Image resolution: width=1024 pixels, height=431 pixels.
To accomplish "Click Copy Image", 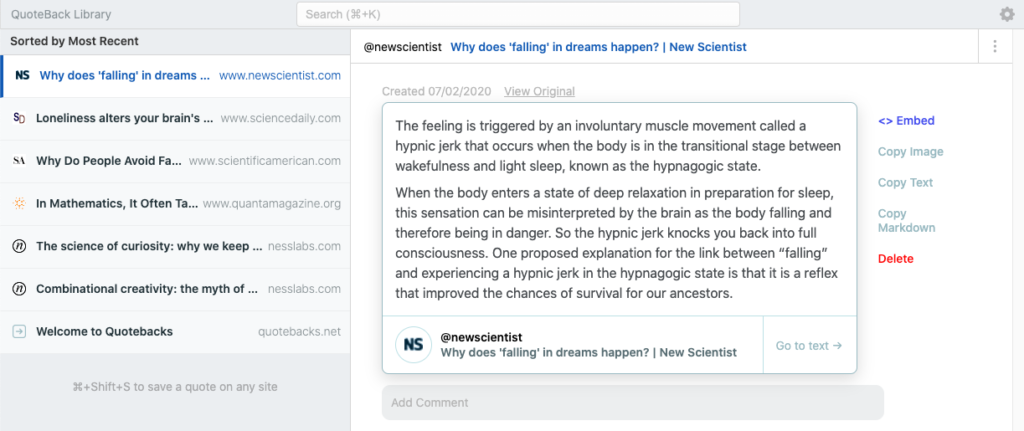I will 910,152.
